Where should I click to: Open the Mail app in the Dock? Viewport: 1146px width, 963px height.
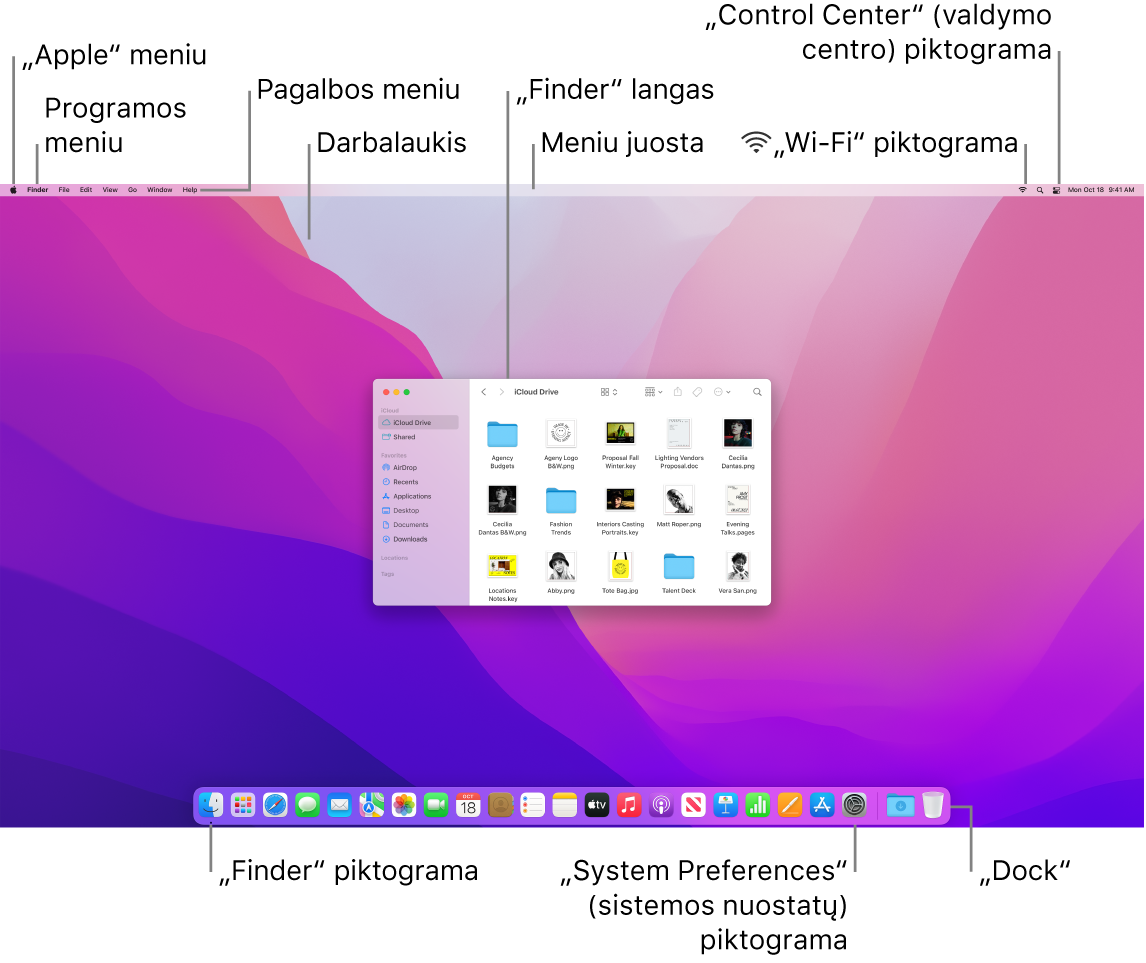(x=337, y=805)
